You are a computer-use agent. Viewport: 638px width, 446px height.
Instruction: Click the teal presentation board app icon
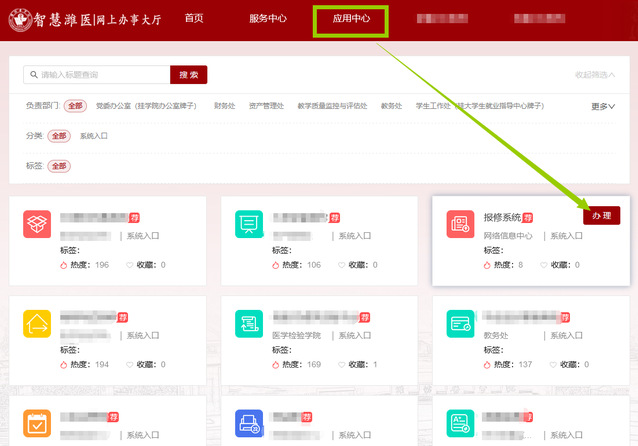point(249,224)
